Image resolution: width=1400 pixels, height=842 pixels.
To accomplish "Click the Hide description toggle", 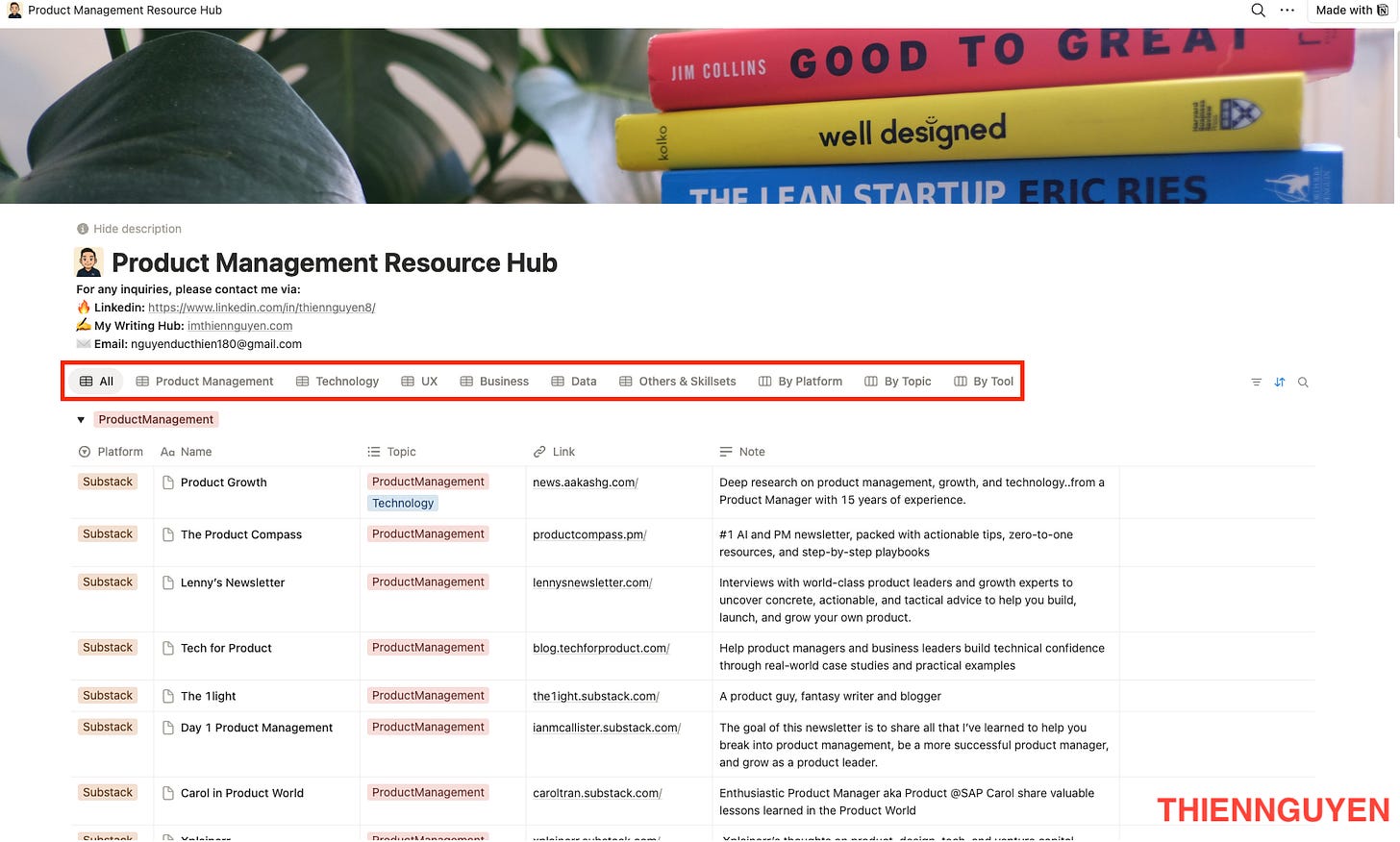I will (x=129, y=229).
